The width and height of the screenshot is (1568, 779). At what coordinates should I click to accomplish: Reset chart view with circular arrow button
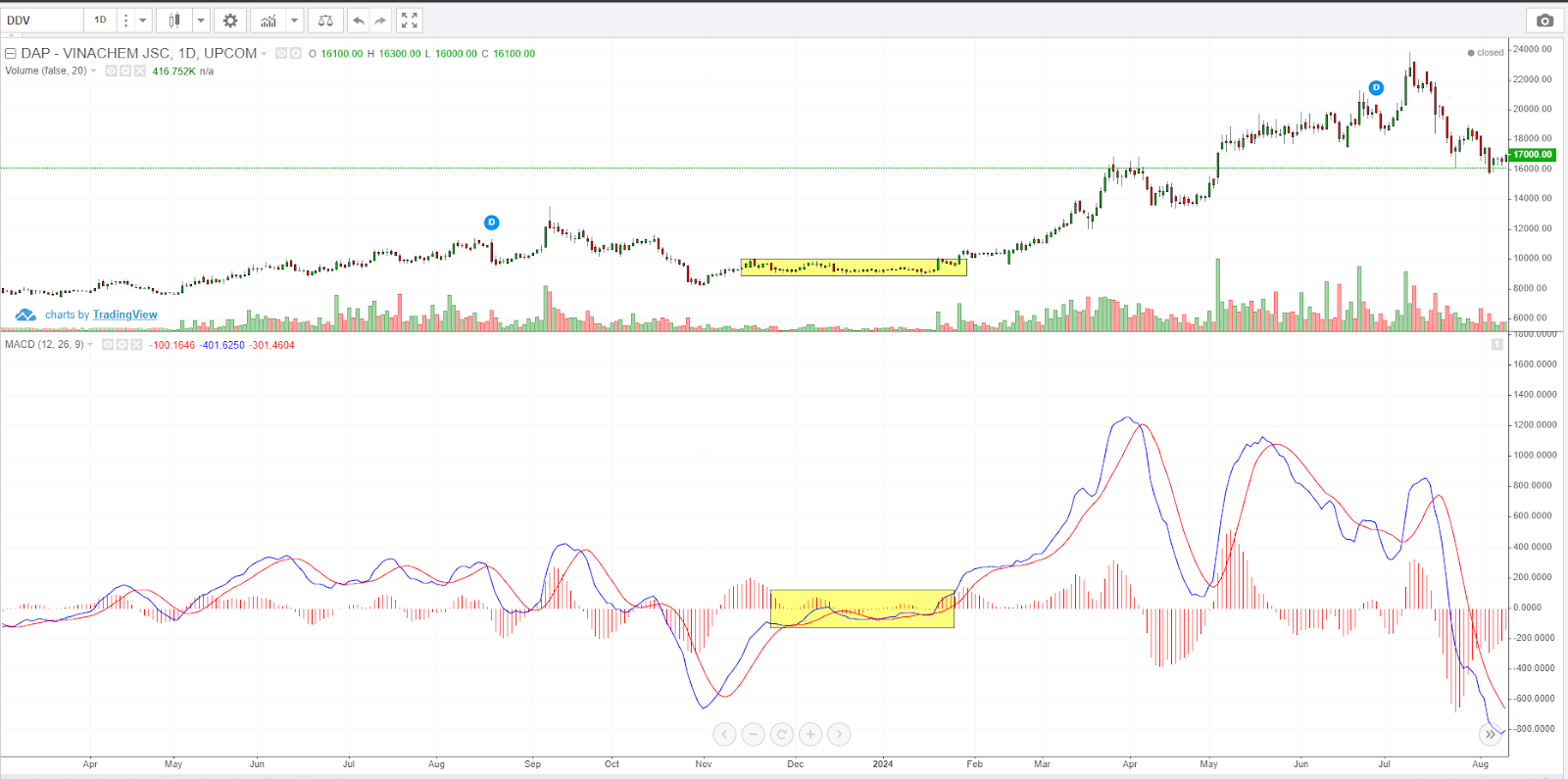pyautogui.click(x=781, y=734)
